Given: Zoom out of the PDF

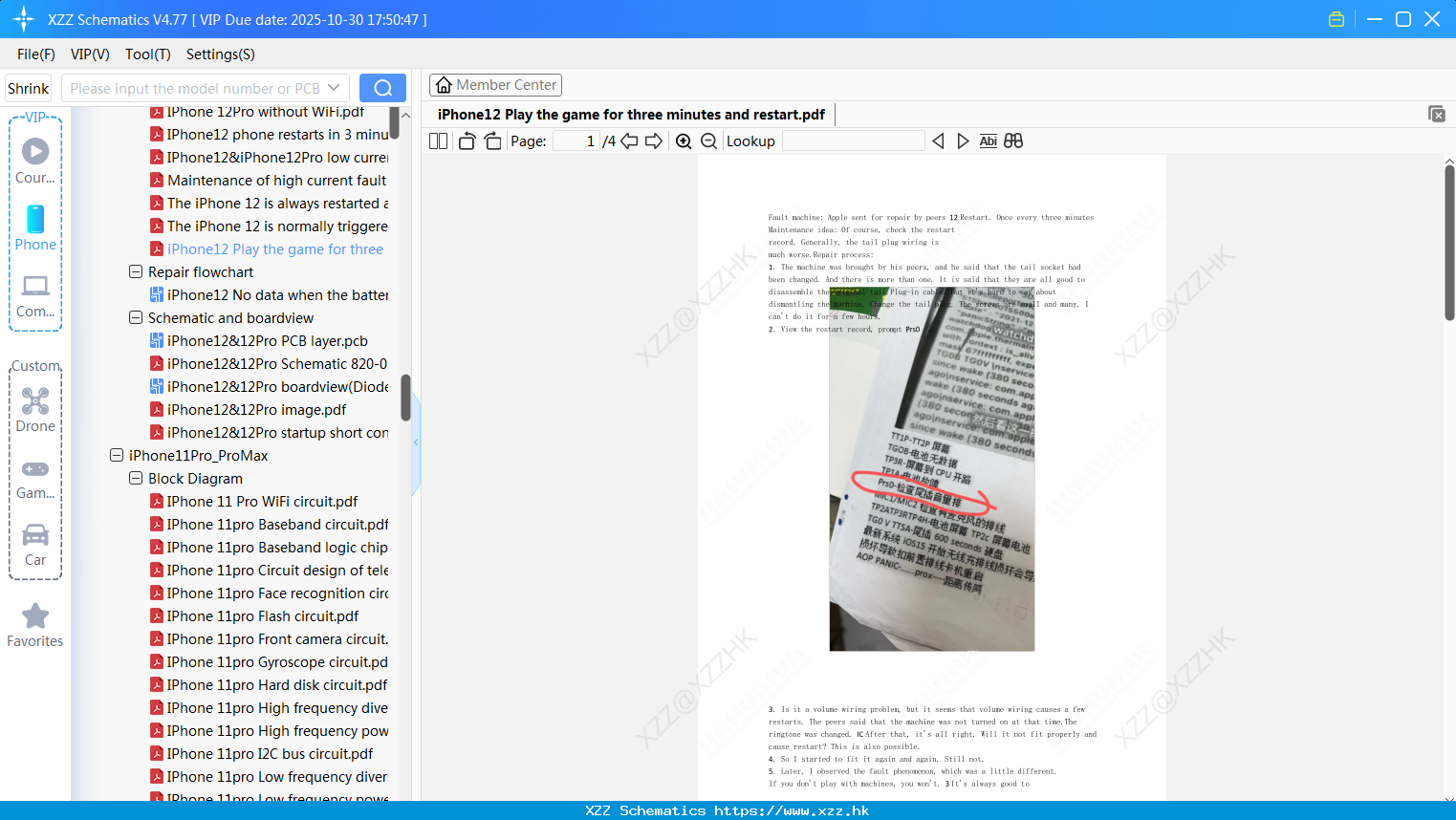Looking at the screenshot, I should coord(709,141).
